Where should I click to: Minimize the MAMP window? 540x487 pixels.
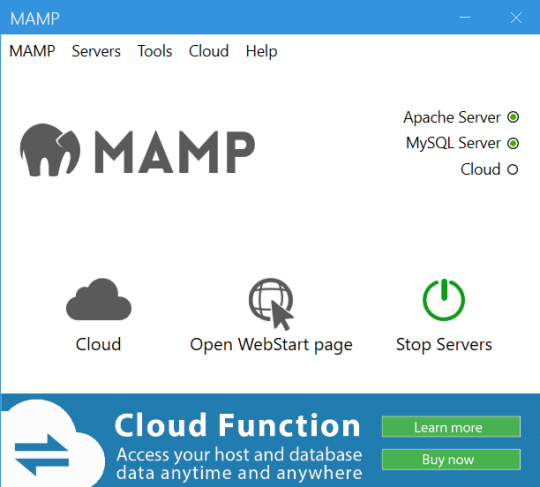coord(465,17)
